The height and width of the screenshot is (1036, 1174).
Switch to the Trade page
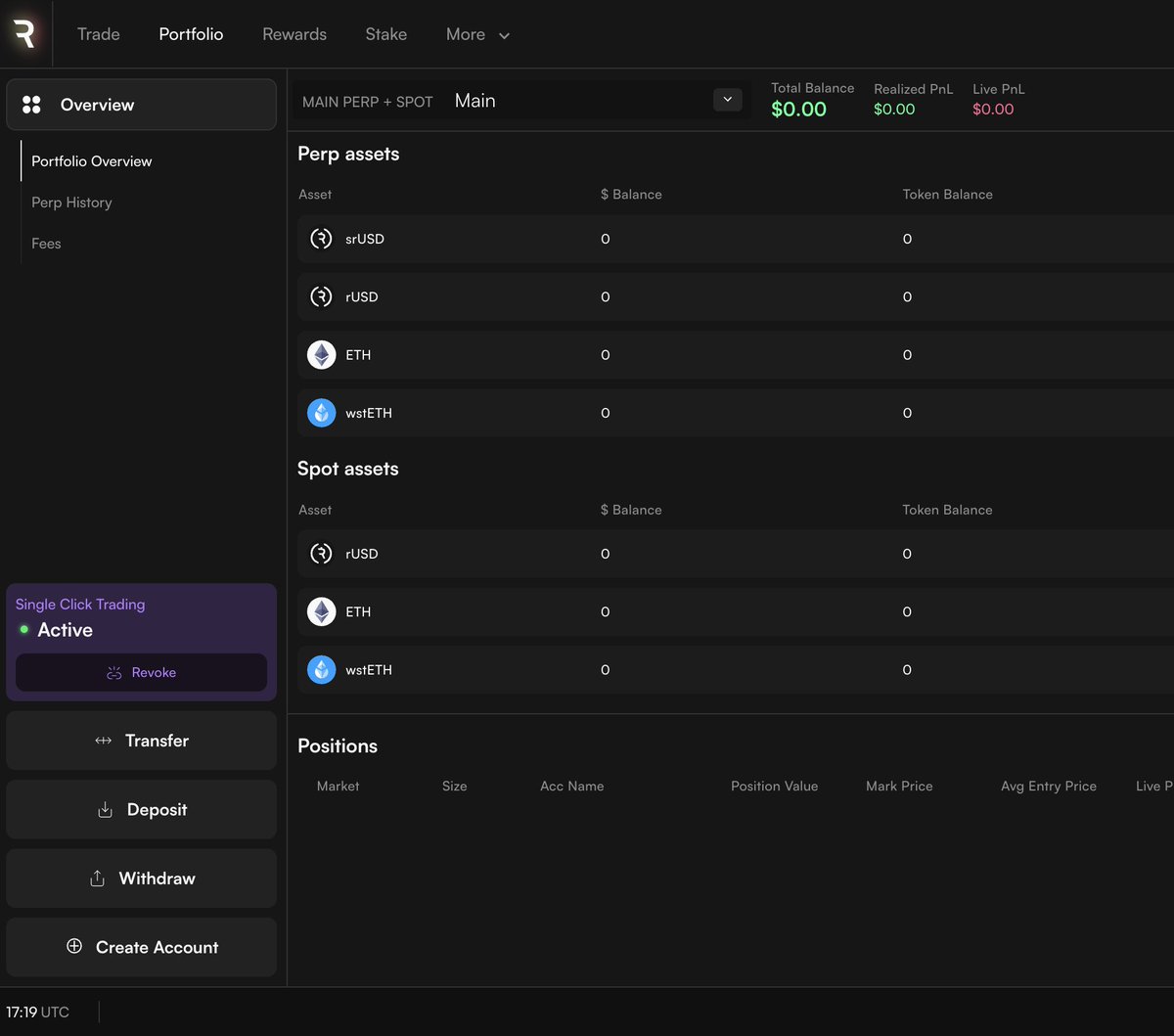[x=98, y=33]
